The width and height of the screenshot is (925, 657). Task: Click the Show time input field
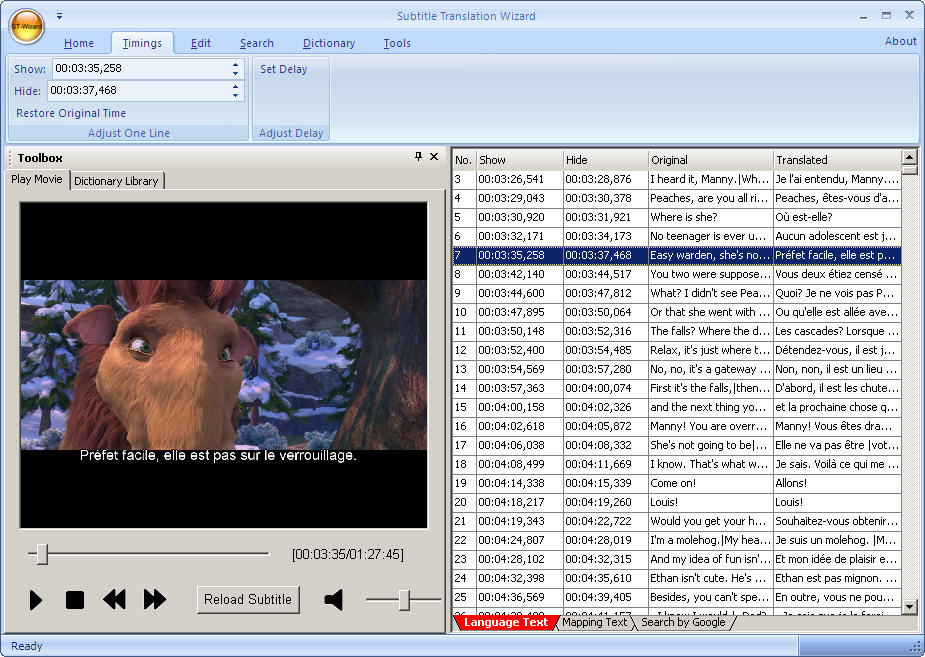click(x=142, y=68)
